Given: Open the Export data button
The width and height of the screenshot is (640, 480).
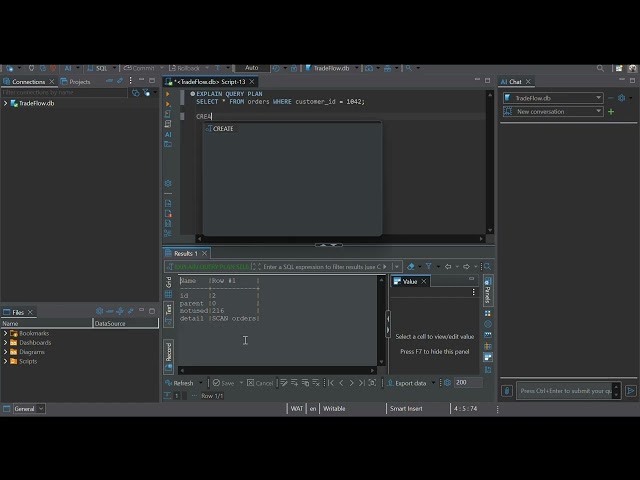Looking at the screenshot, I should (x=407, y=383).
